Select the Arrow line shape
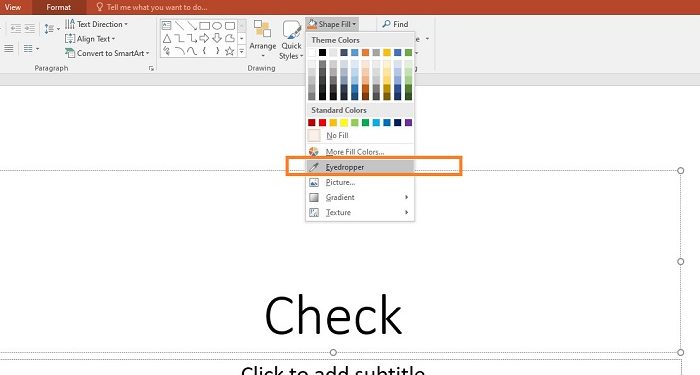700x375 pixels. (x=192, y=26)
